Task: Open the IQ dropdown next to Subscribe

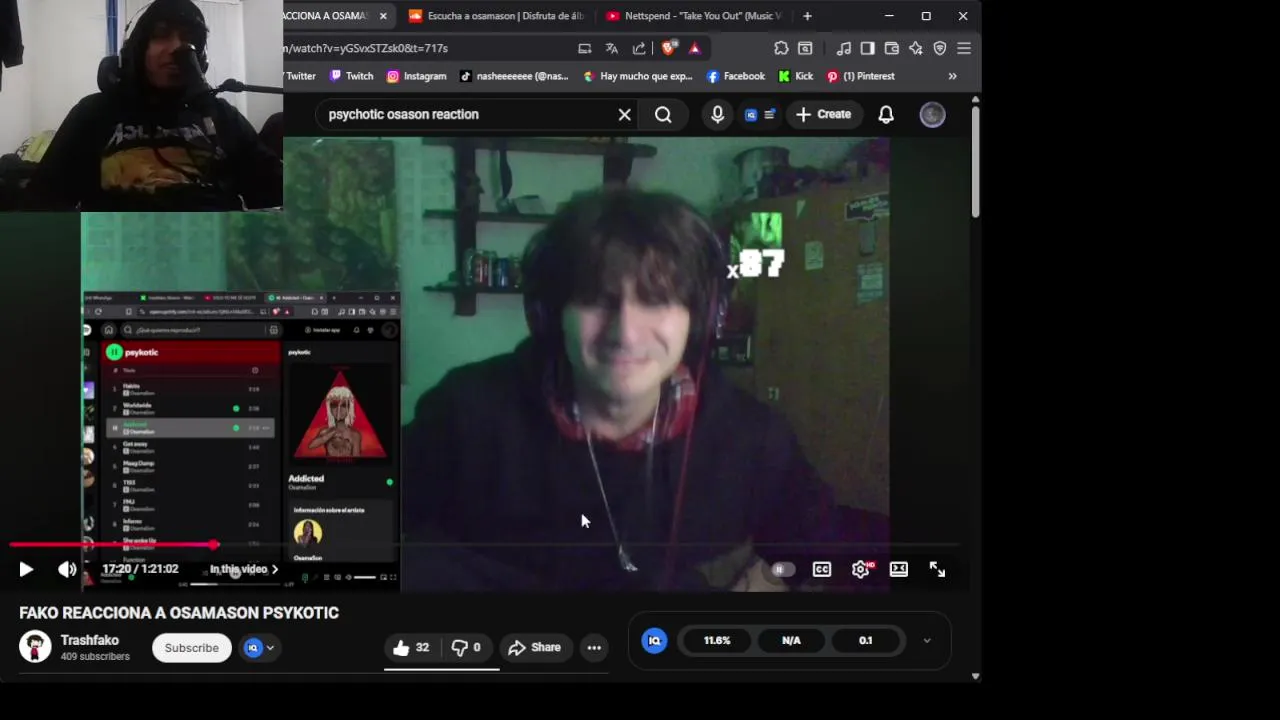Action: pos(259,648)
